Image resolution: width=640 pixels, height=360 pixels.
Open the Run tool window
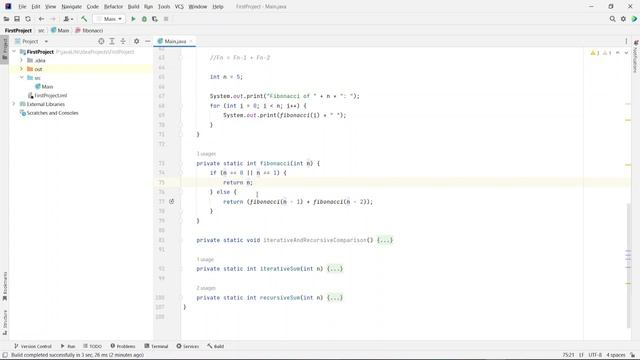pyautogui.click(x=68, y=346)
